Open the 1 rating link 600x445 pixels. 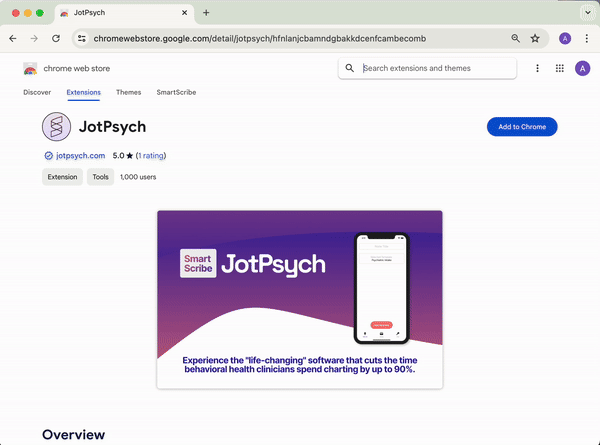pos(151,156)
